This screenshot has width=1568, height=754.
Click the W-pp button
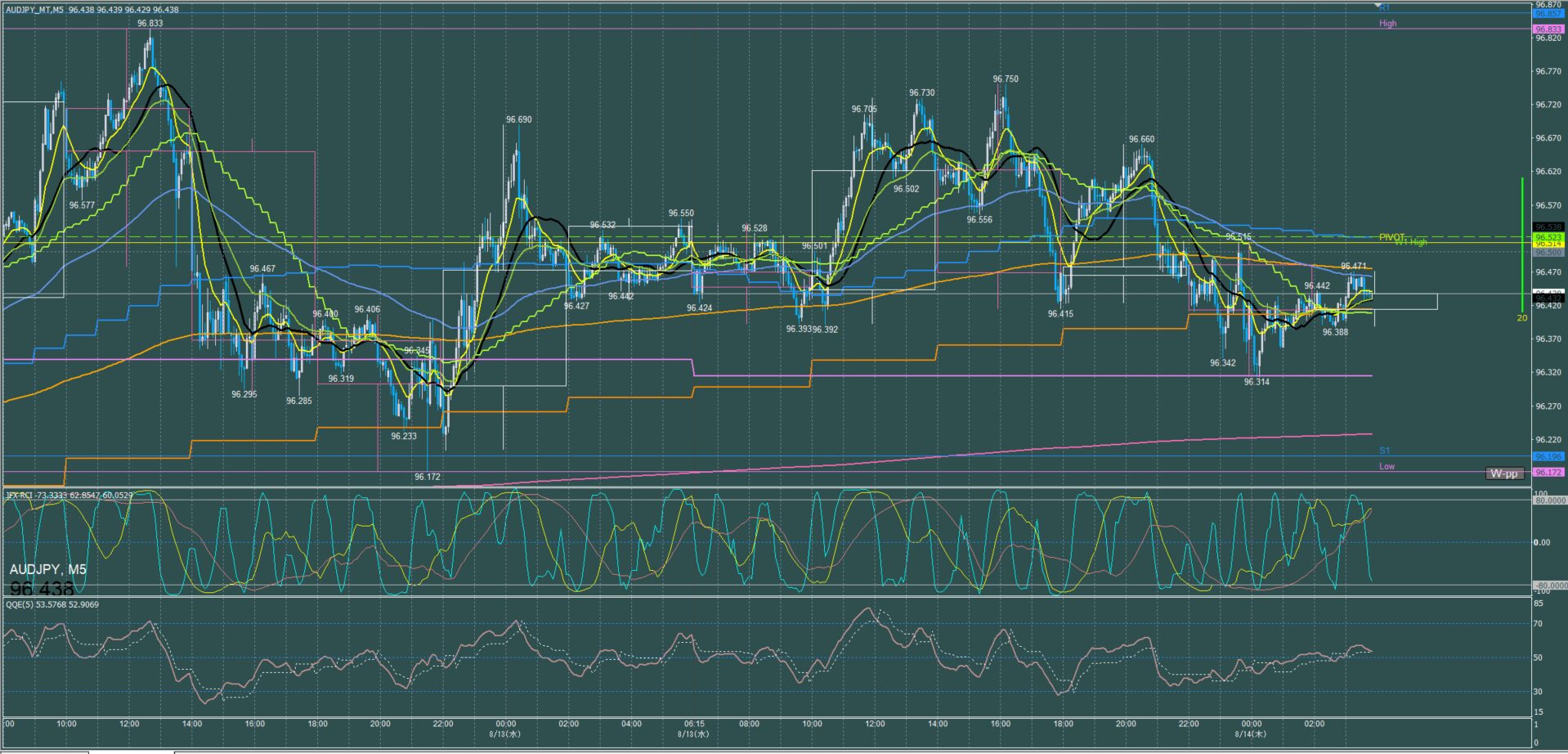(x=1504, y=473)
